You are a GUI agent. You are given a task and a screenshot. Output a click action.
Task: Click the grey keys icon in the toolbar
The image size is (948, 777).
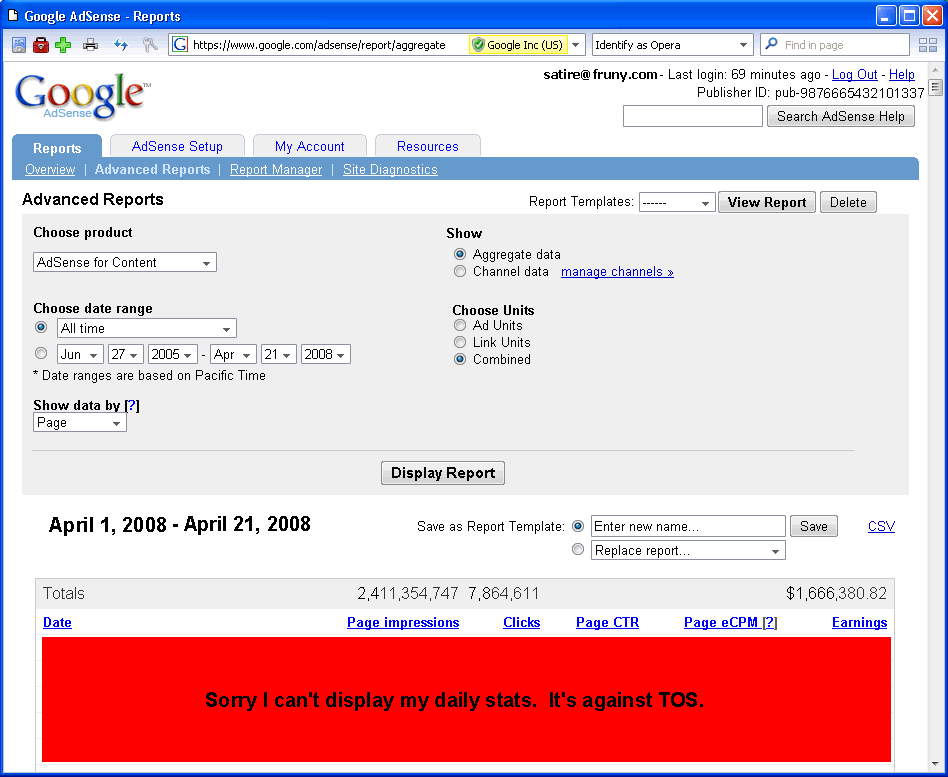[x=149, y=45]
